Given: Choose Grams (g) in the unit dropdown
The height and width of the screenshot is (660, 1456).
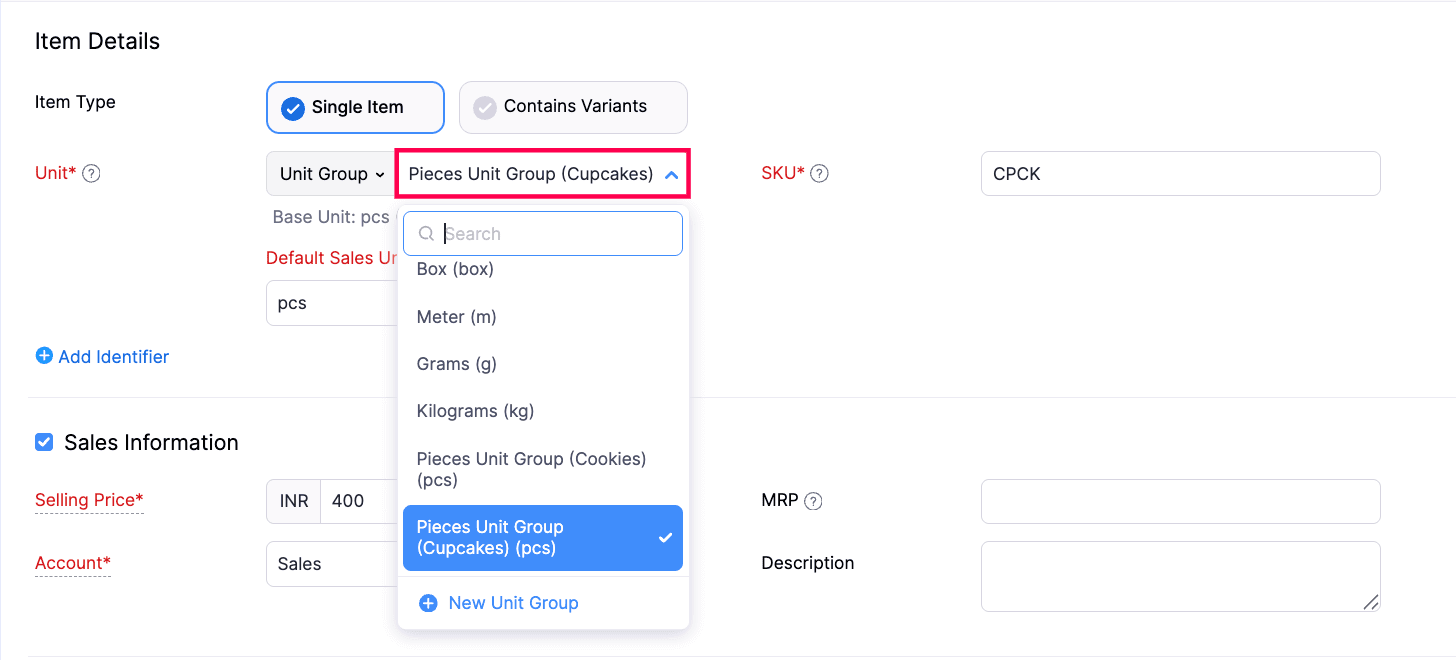Looking at the screenshot, I should 456,364.
